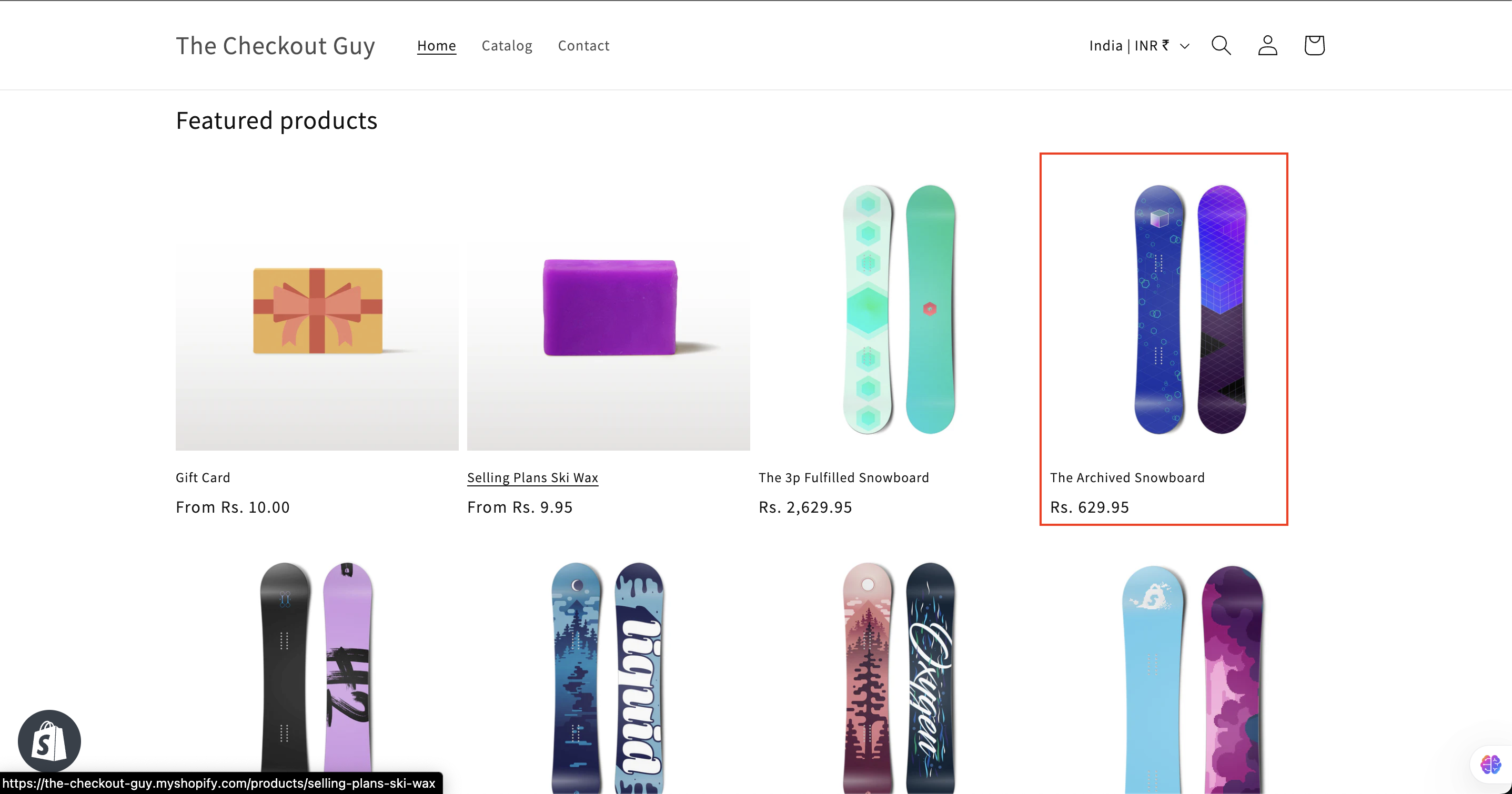Click the pink Oxygen snowboard image

(899, 675)
